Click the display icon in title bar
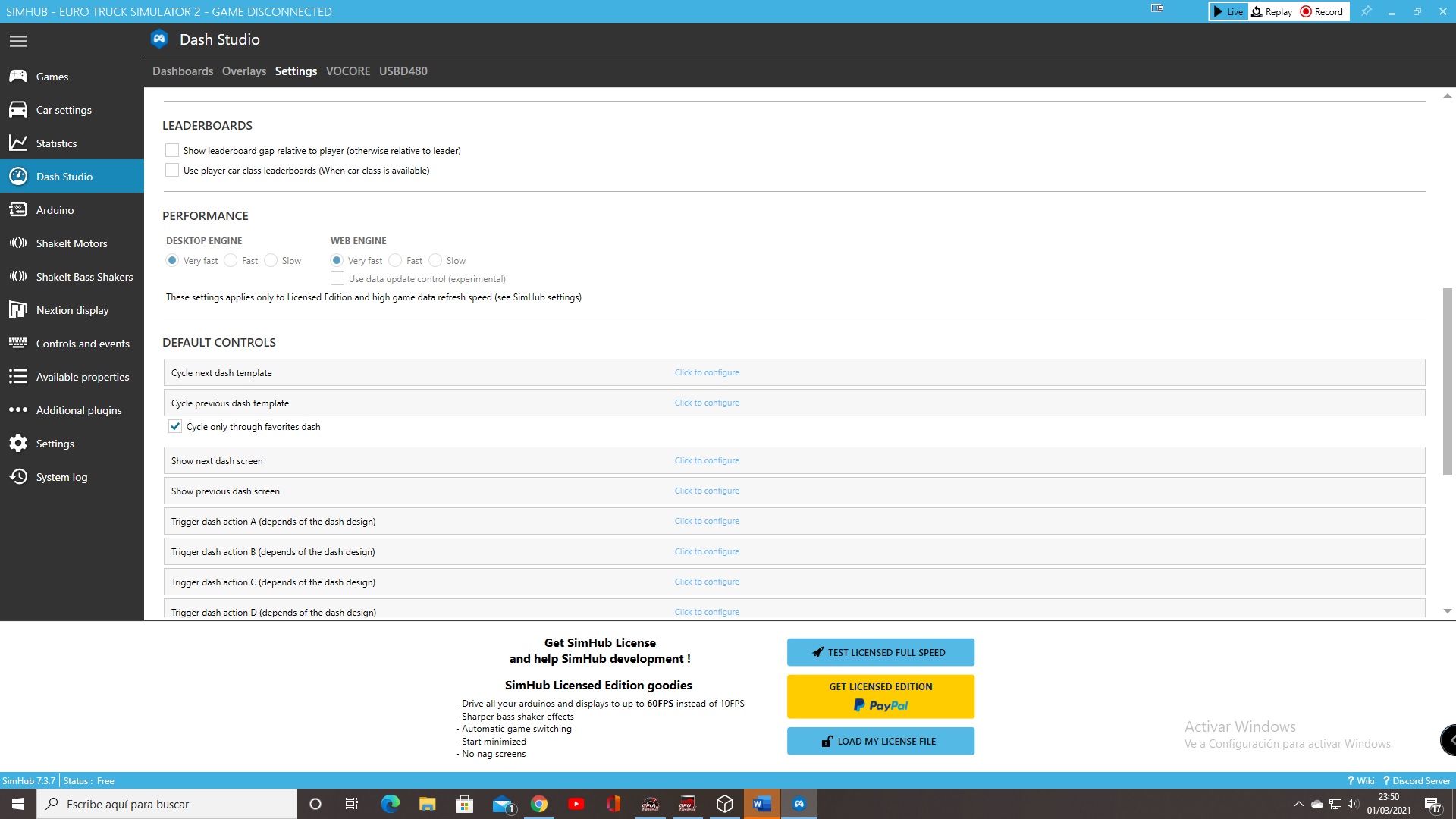Viewport: 1456px width, 819px height. coord(1156,8)
